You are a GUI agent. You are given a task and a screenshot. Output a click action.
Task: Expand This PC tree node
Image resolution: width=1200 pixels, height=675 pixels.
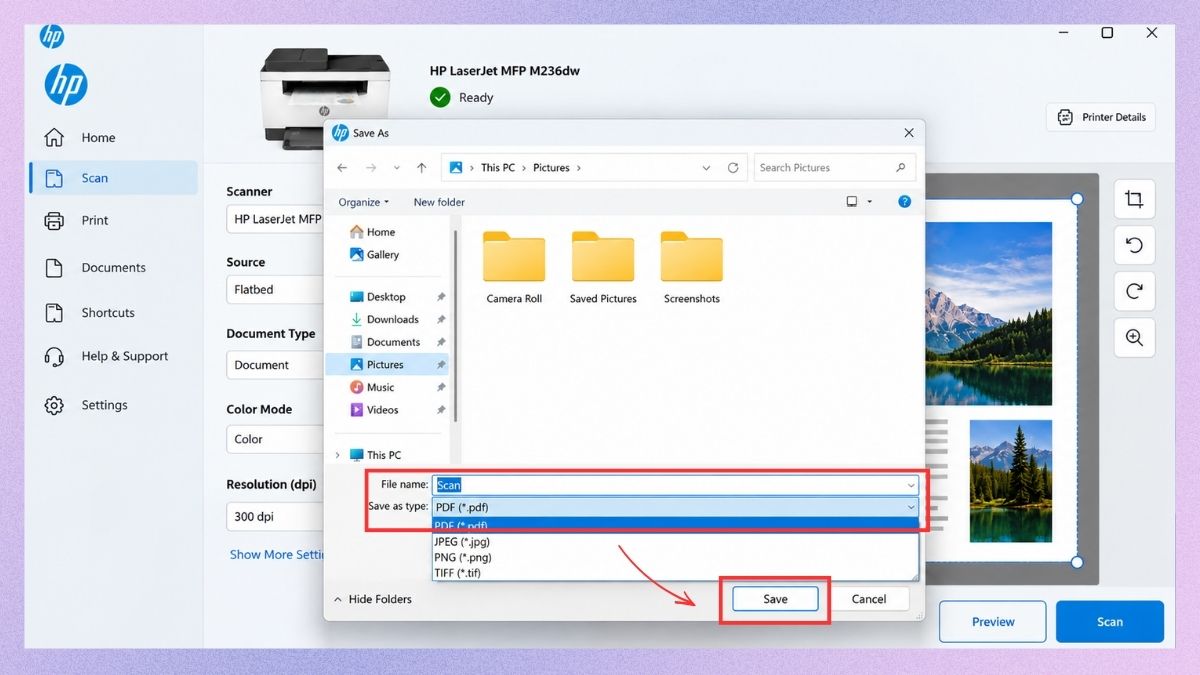pyautogui.click(x=337, y=455)
